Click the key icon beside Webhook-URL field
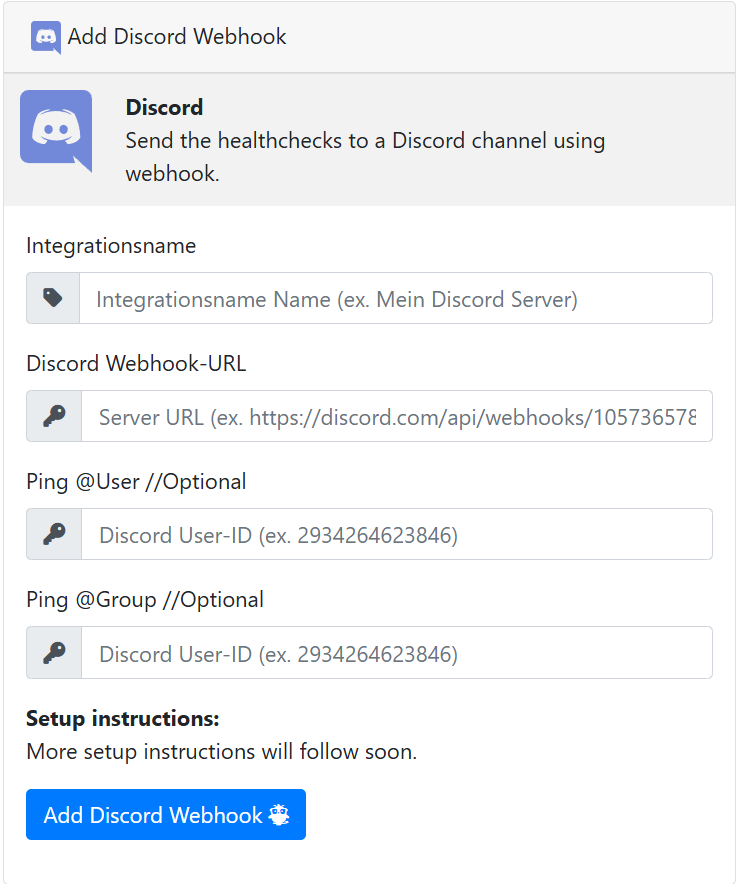 click(54, 416)
